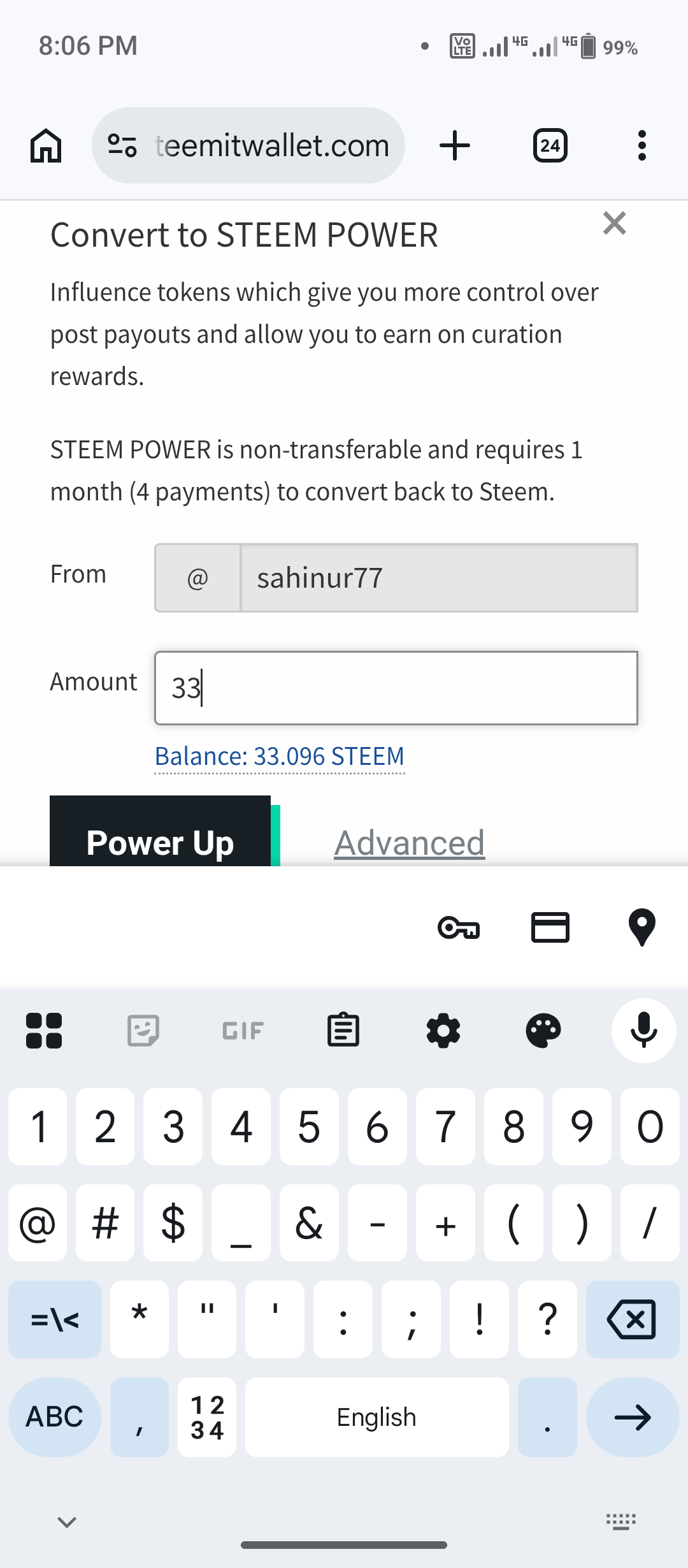Switch to more symbols =\< layout

pyautogui.click(x=55, y=1319)
